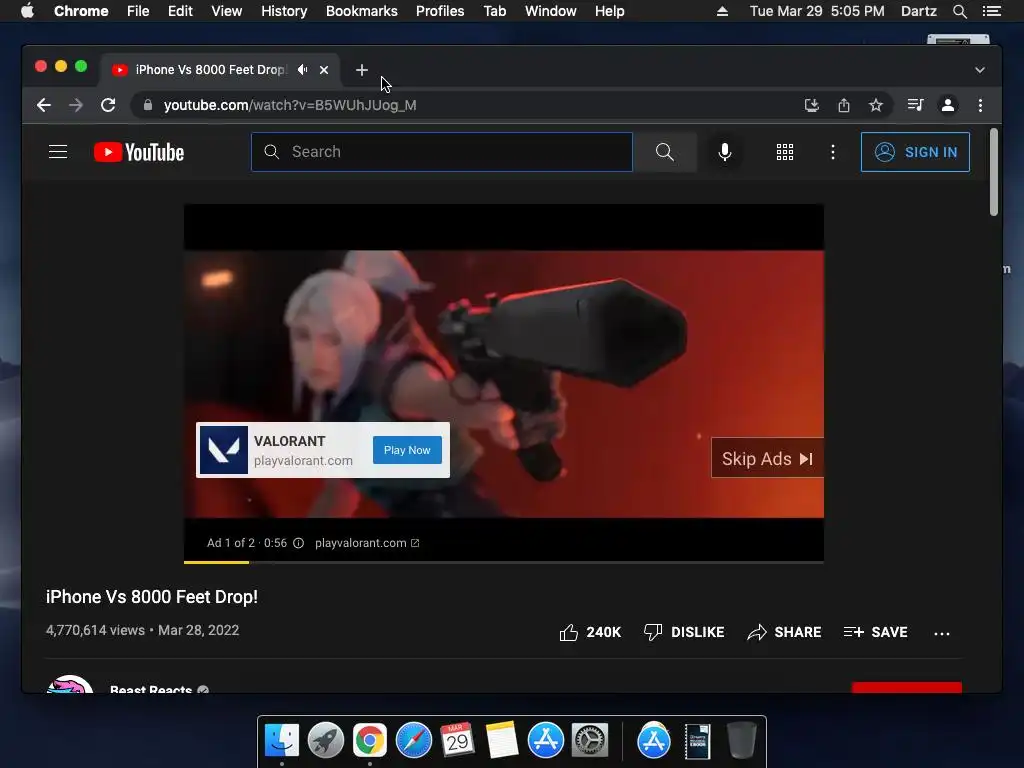Viewport: 1024px width, 768px height.
Task: Open Control Center list icon
Action: (x=992, y=11)
